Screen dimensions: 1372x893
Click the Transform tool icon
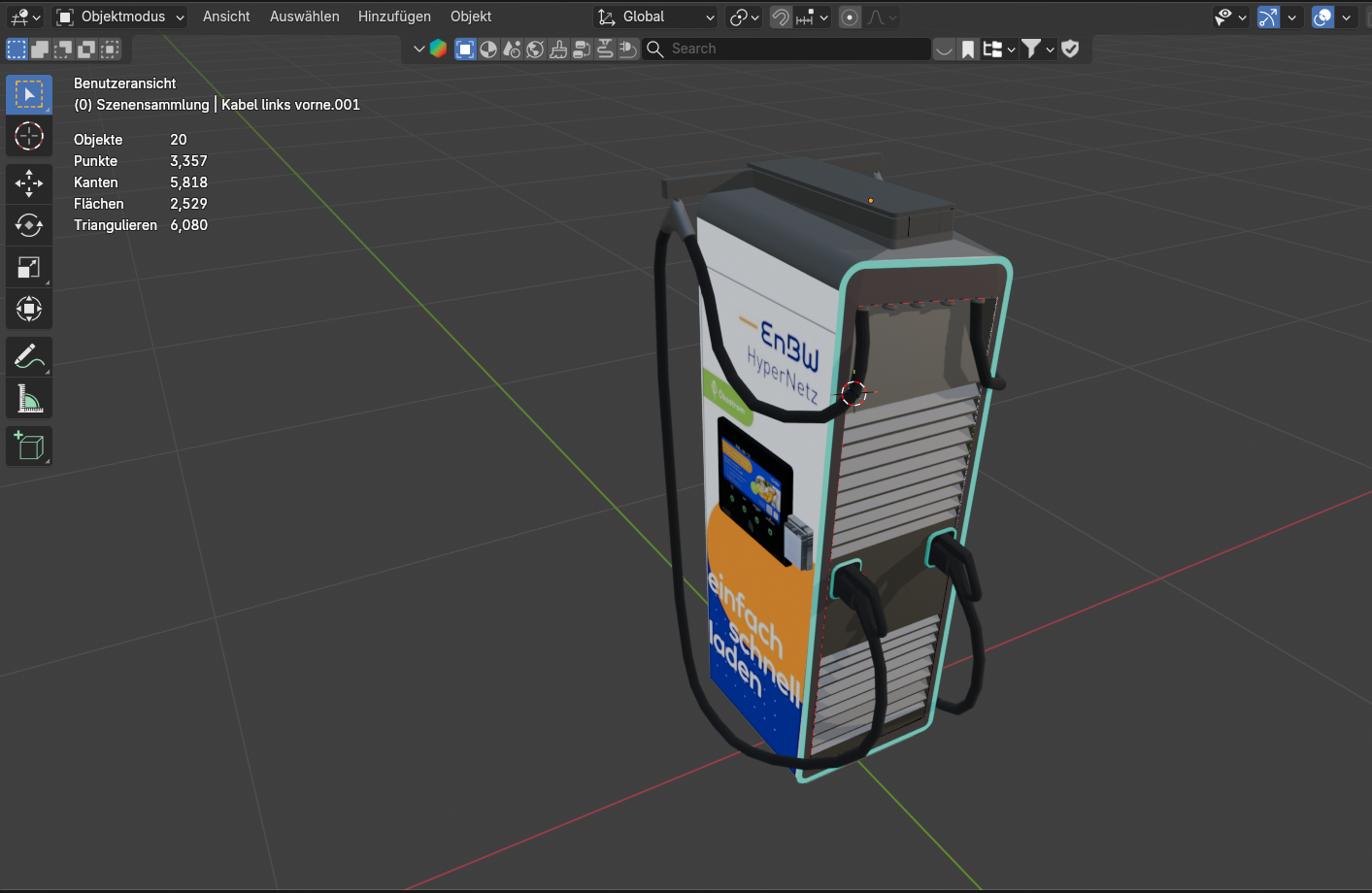click(x=29, y=310)
